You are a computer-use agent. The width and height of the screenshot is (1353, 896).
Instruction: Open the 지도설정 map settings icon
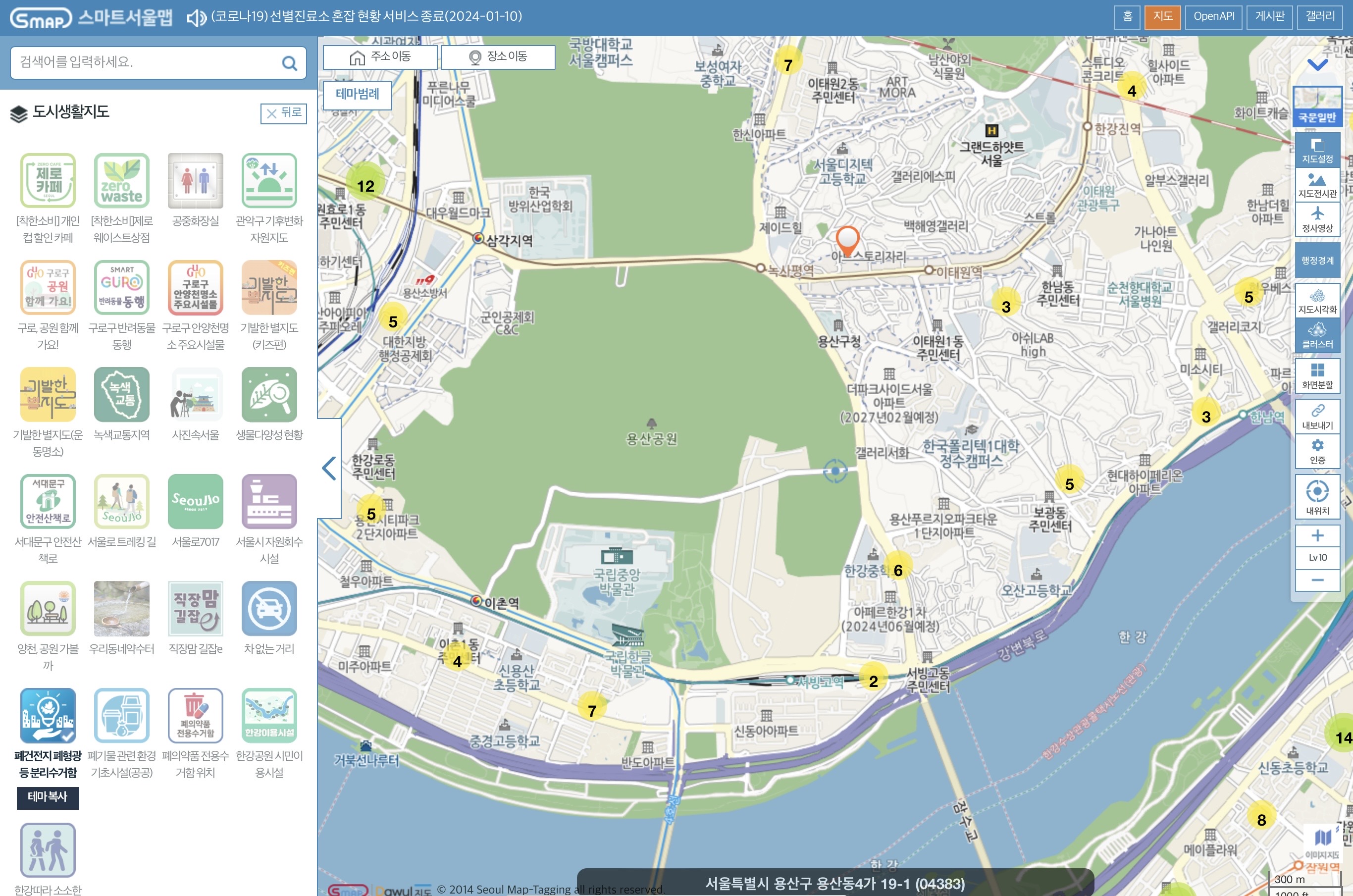point(1317,150)
